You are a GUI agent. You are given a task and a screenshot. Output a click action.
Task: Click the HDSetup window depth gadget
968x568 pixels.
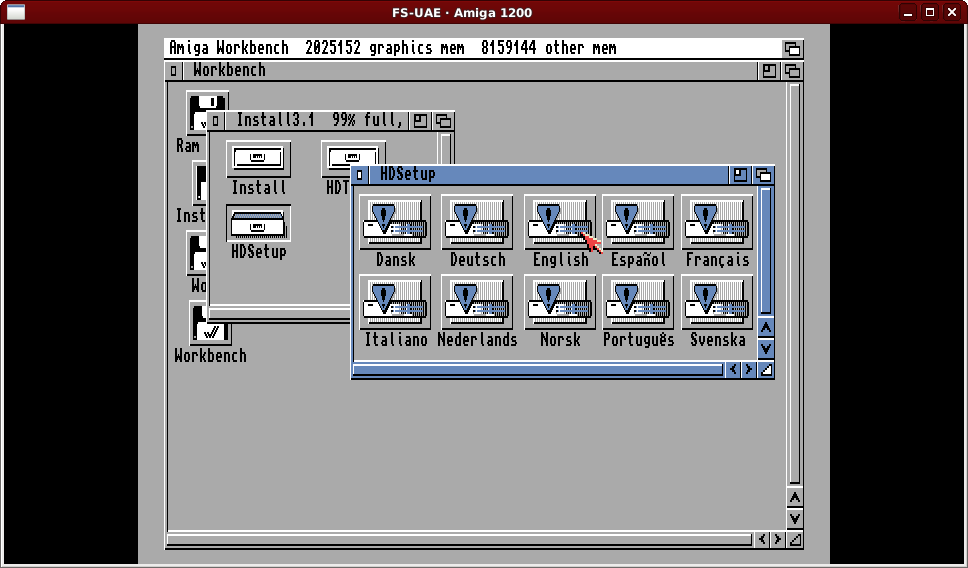click(x=764, y=175)
